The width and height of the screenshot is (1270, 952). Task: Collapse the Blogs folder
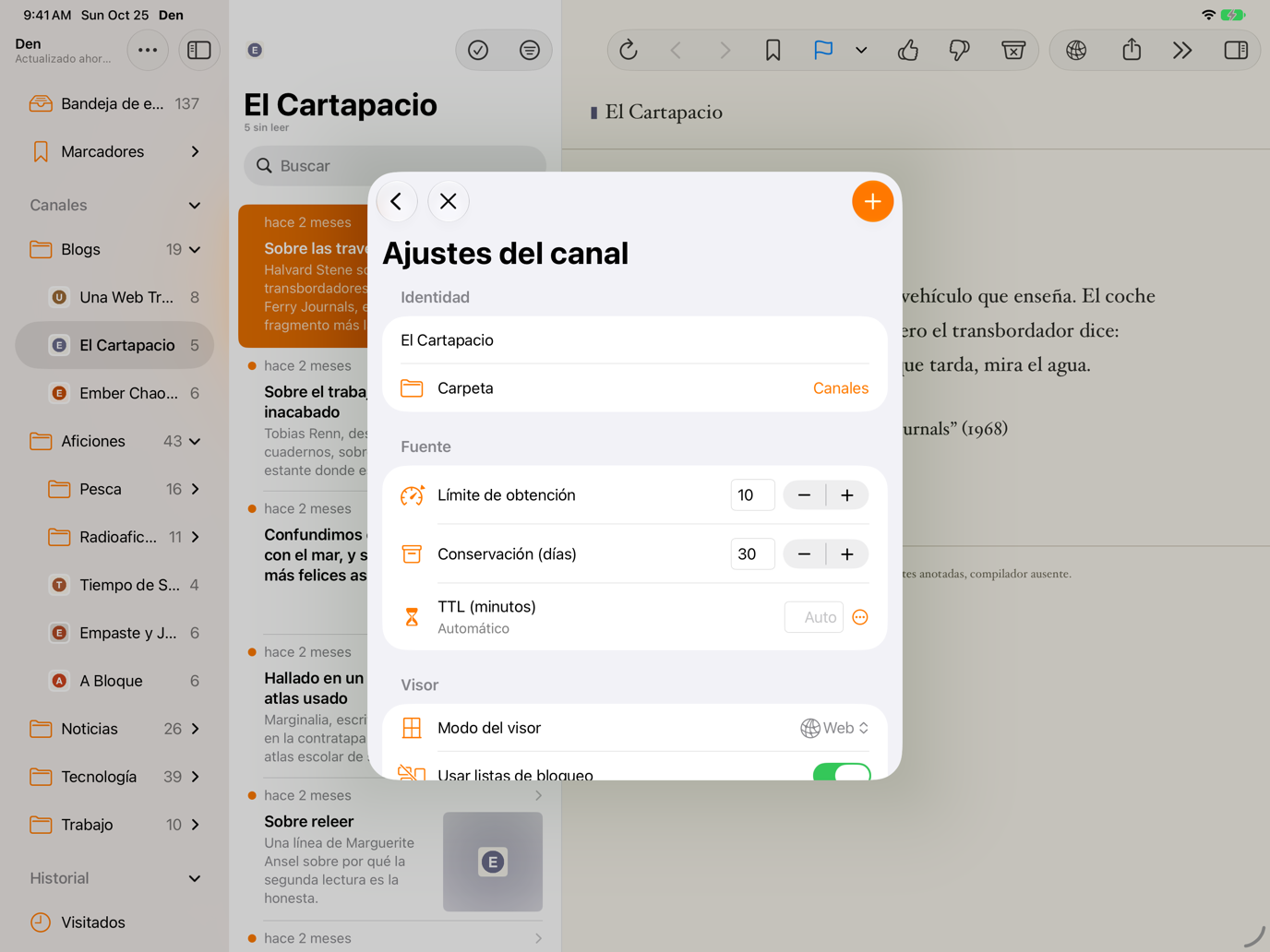coord(195,249)
